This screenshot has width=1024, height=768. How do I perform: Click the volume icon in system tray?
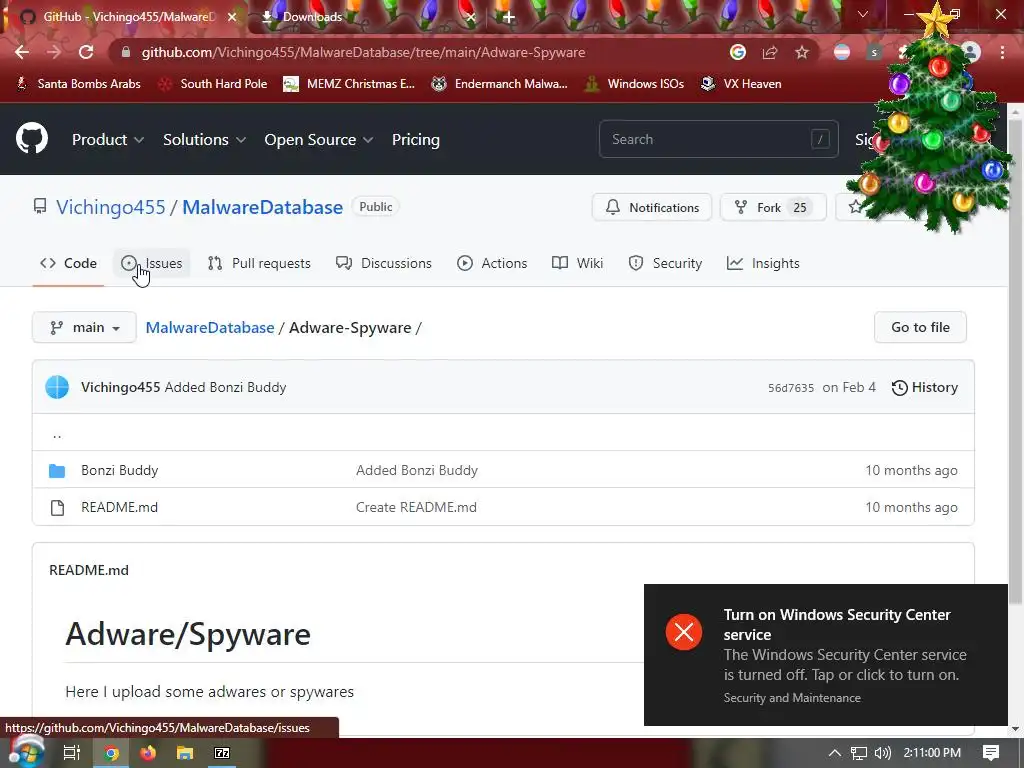[x=883, y=753]
